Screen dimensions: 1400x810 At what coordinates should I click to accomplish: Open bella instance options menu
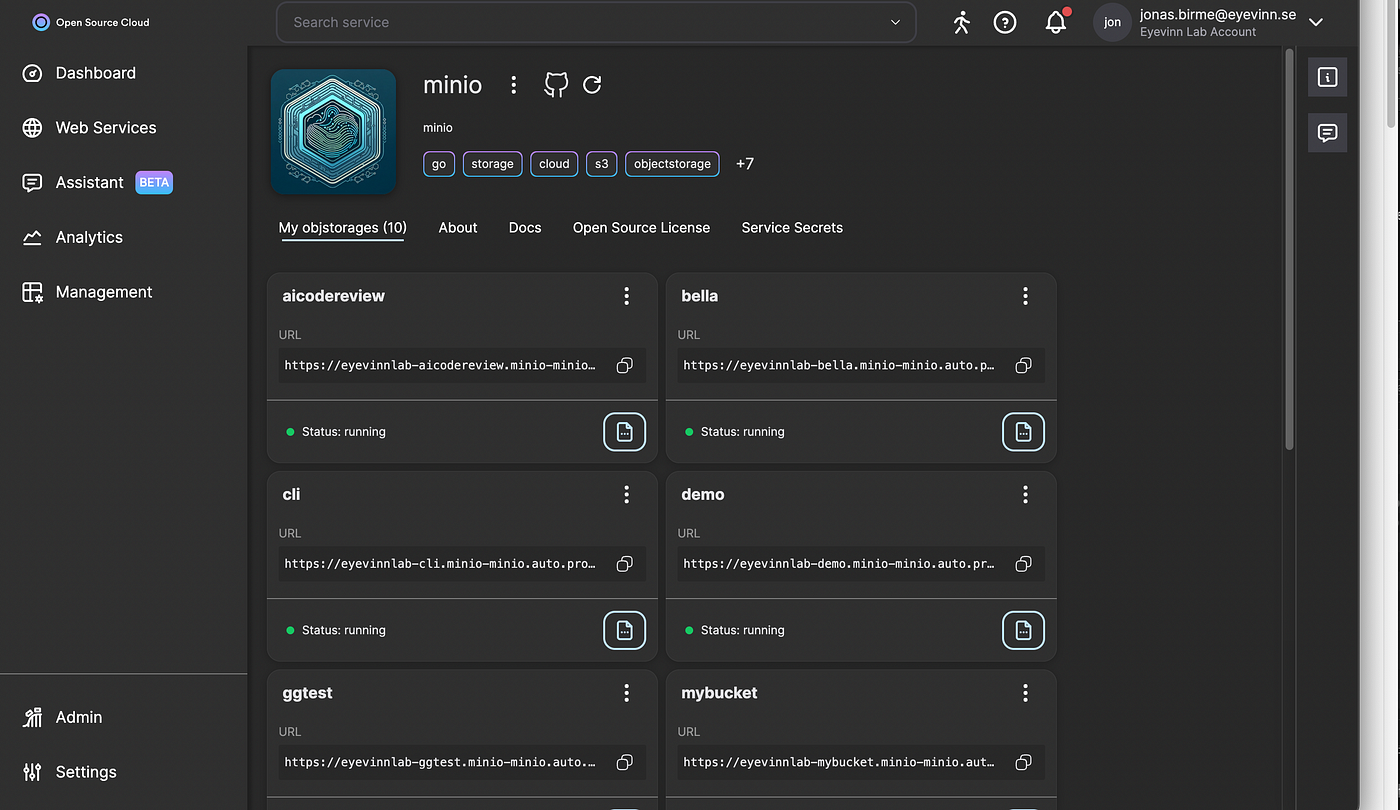click(x=1025, y=296)
